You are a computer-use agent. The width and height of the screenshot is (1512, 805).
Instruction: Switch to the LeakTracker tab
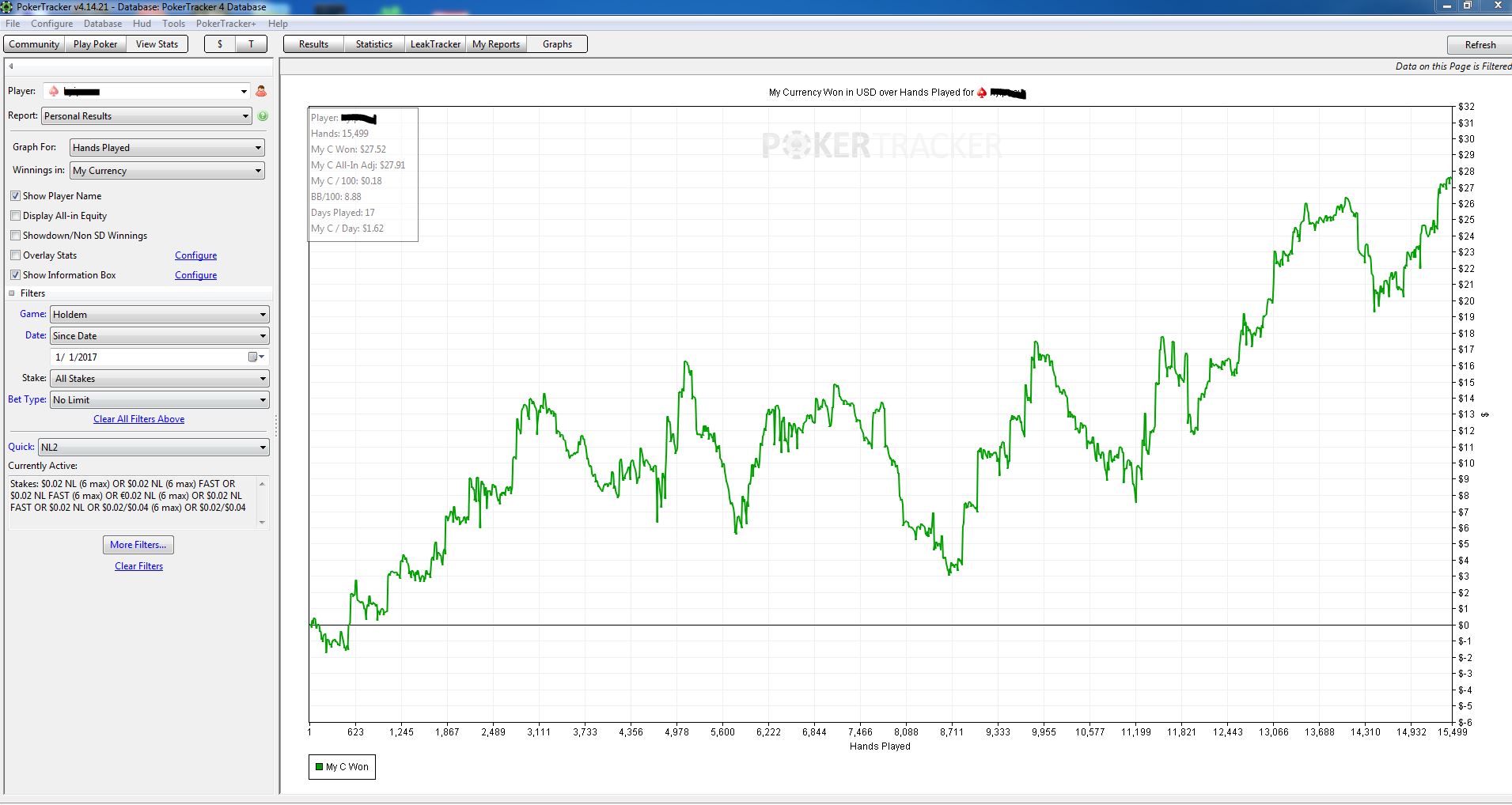tap(435, 44)
